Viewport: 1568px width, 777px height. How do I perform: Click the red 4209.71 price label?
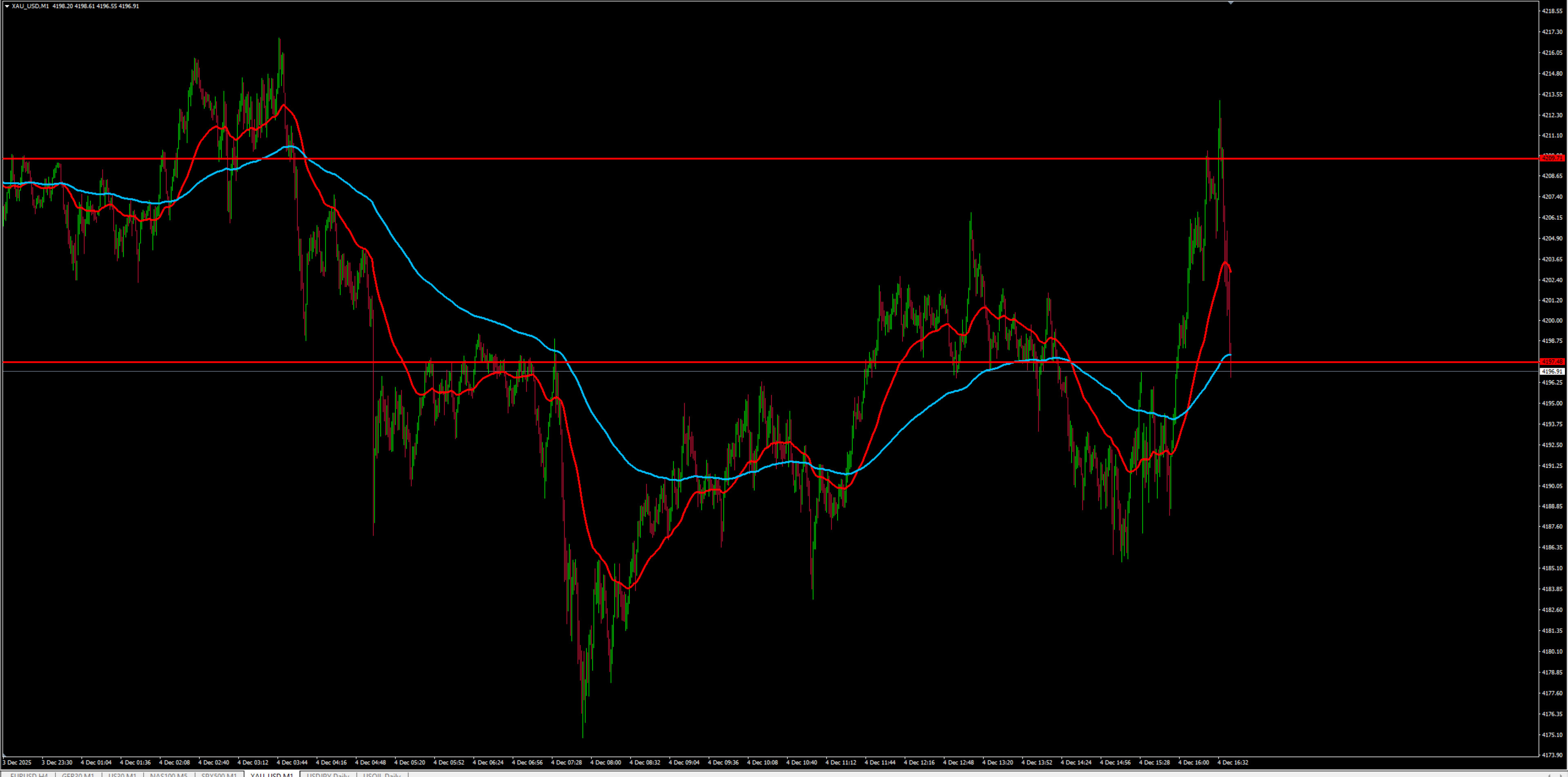pos(1552,159)
